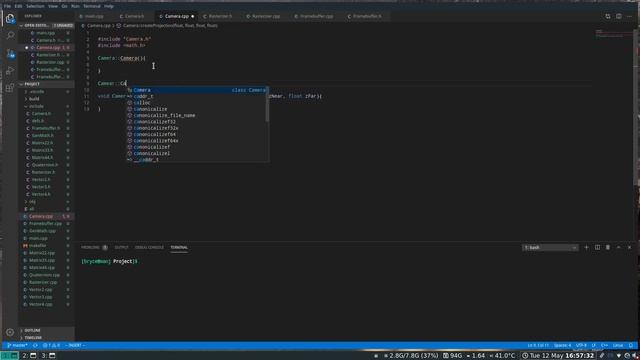Open the Terminal menu
Image resolution: width=640 pixels, height=360 pixels.
(92, 6)
